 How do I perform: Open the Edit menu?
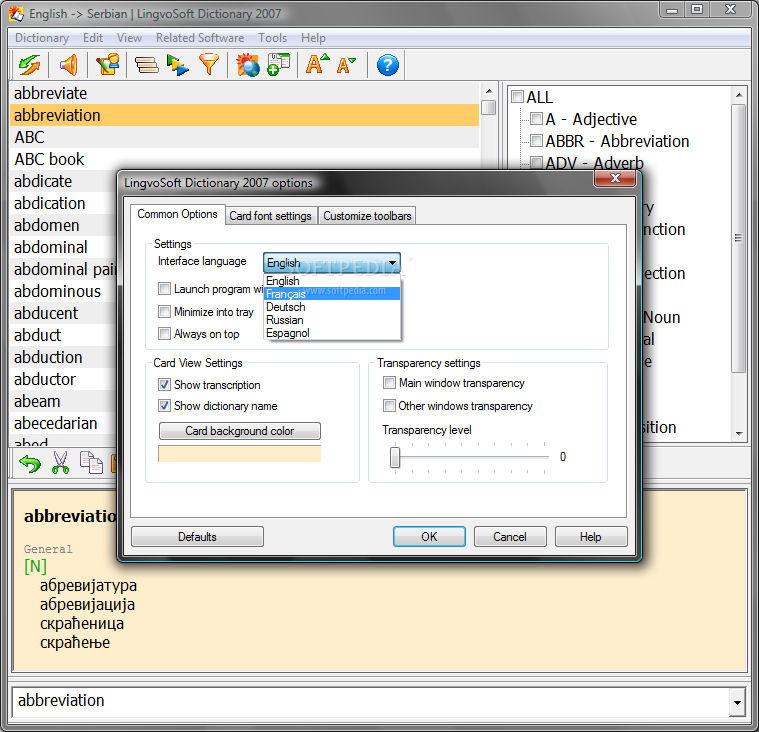click(x=92, y=38)
